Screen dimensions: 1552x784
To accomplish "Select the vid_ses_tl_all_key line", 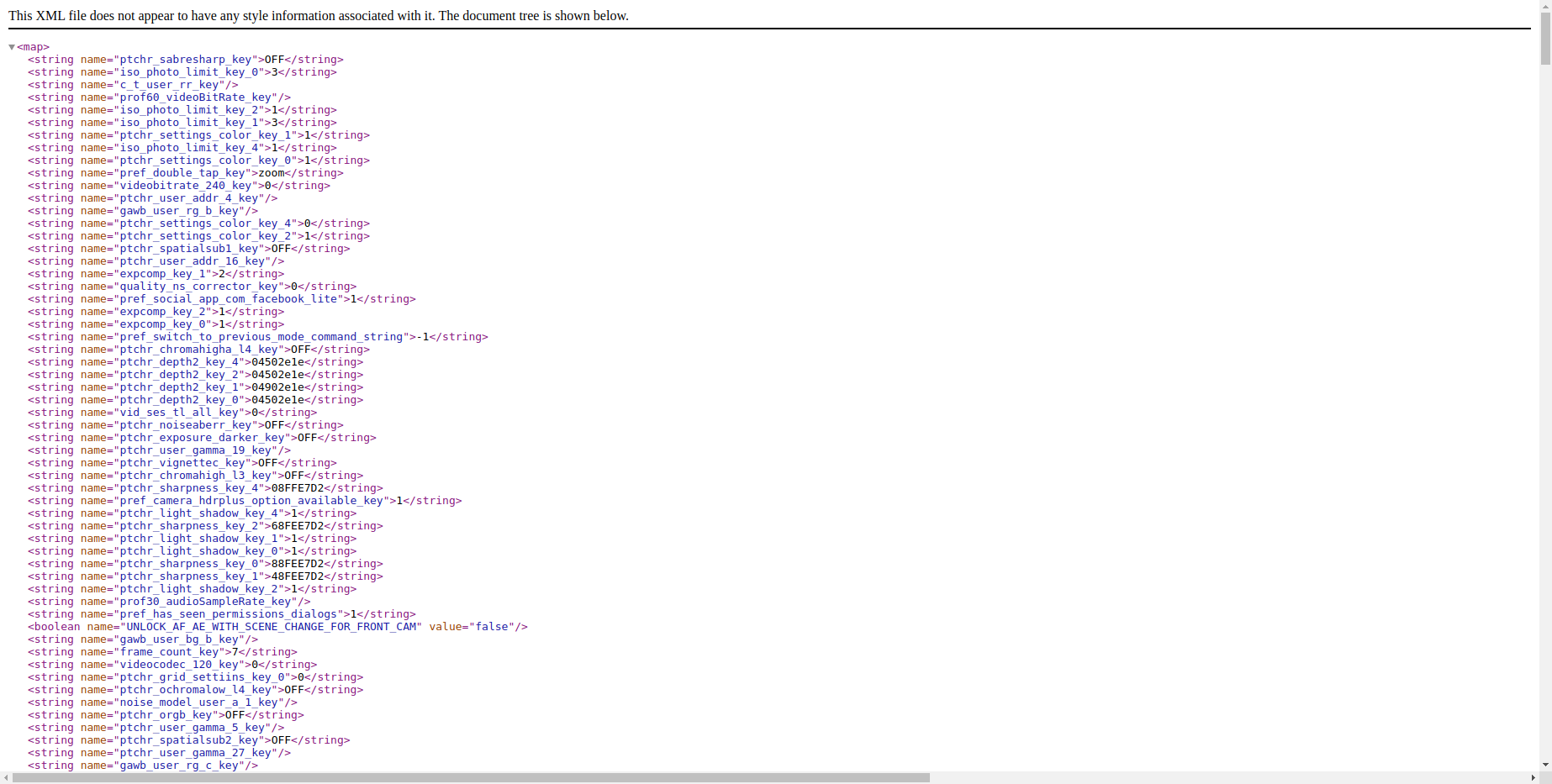I will (172, 413).
